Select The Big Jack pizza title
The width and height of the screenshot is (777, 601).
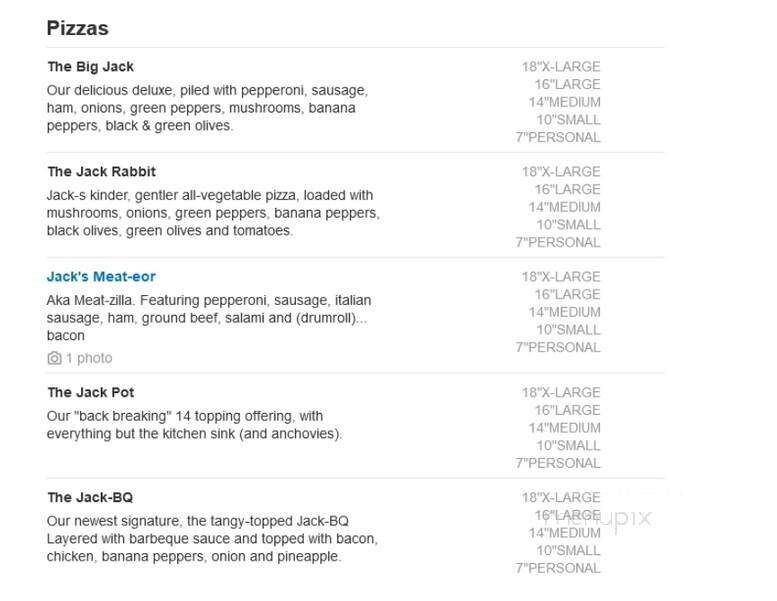90,67
